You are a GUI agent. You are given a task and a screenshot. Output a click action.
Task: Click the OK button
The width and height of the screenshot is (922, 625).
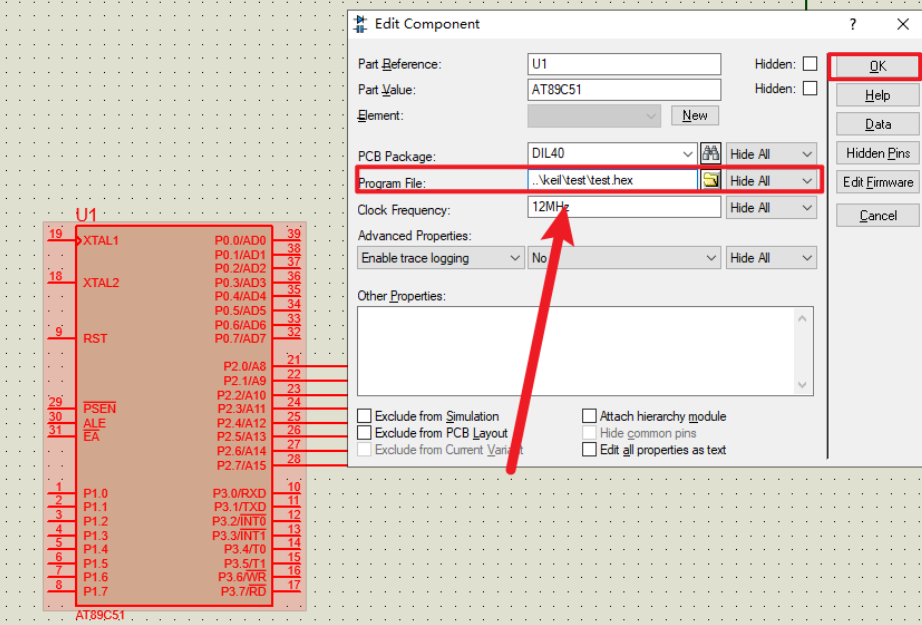[x=877, y=66]
